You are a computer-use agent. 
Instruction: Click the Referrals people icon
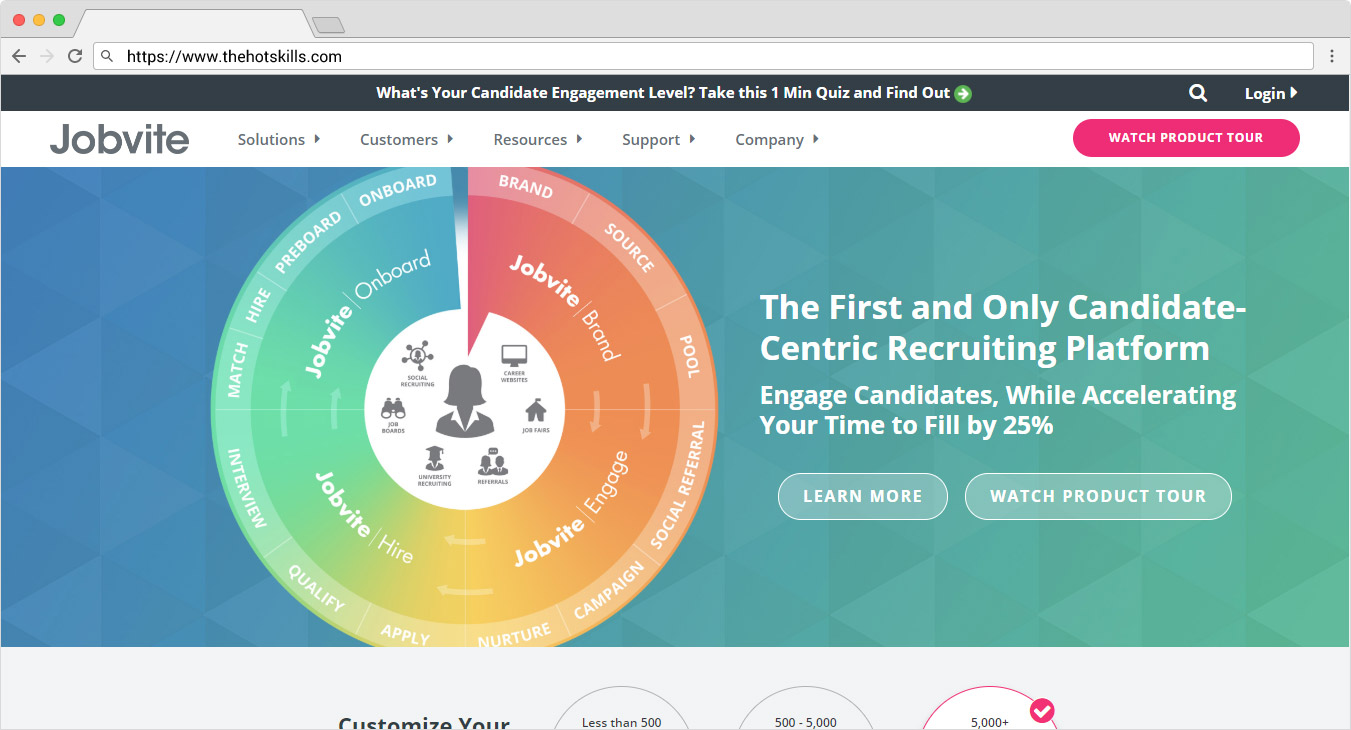[x=492, y=462]
